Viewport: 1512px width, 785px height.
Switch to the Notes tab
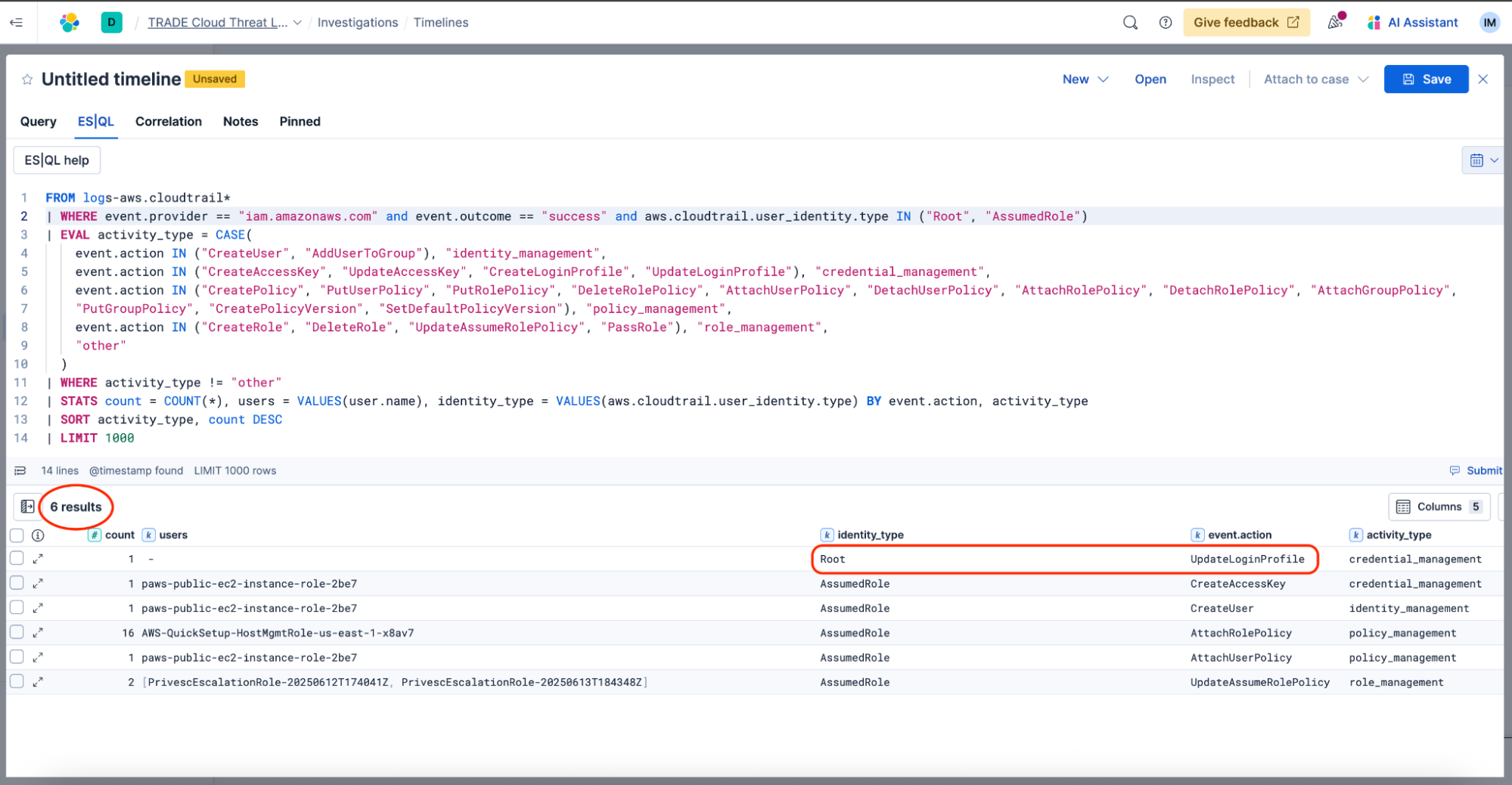click(240, 122)
